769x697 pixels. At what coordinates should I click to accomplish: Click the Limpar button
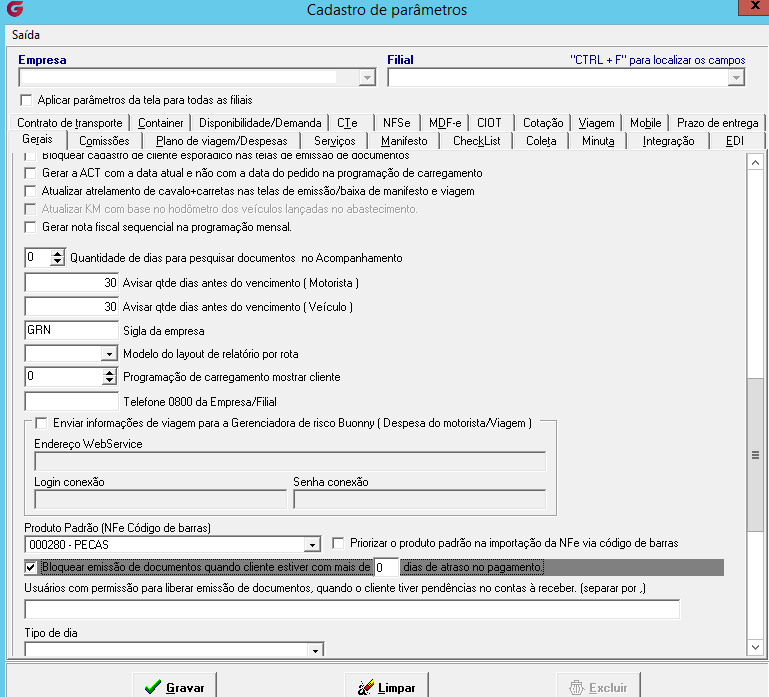pos(386,687)
